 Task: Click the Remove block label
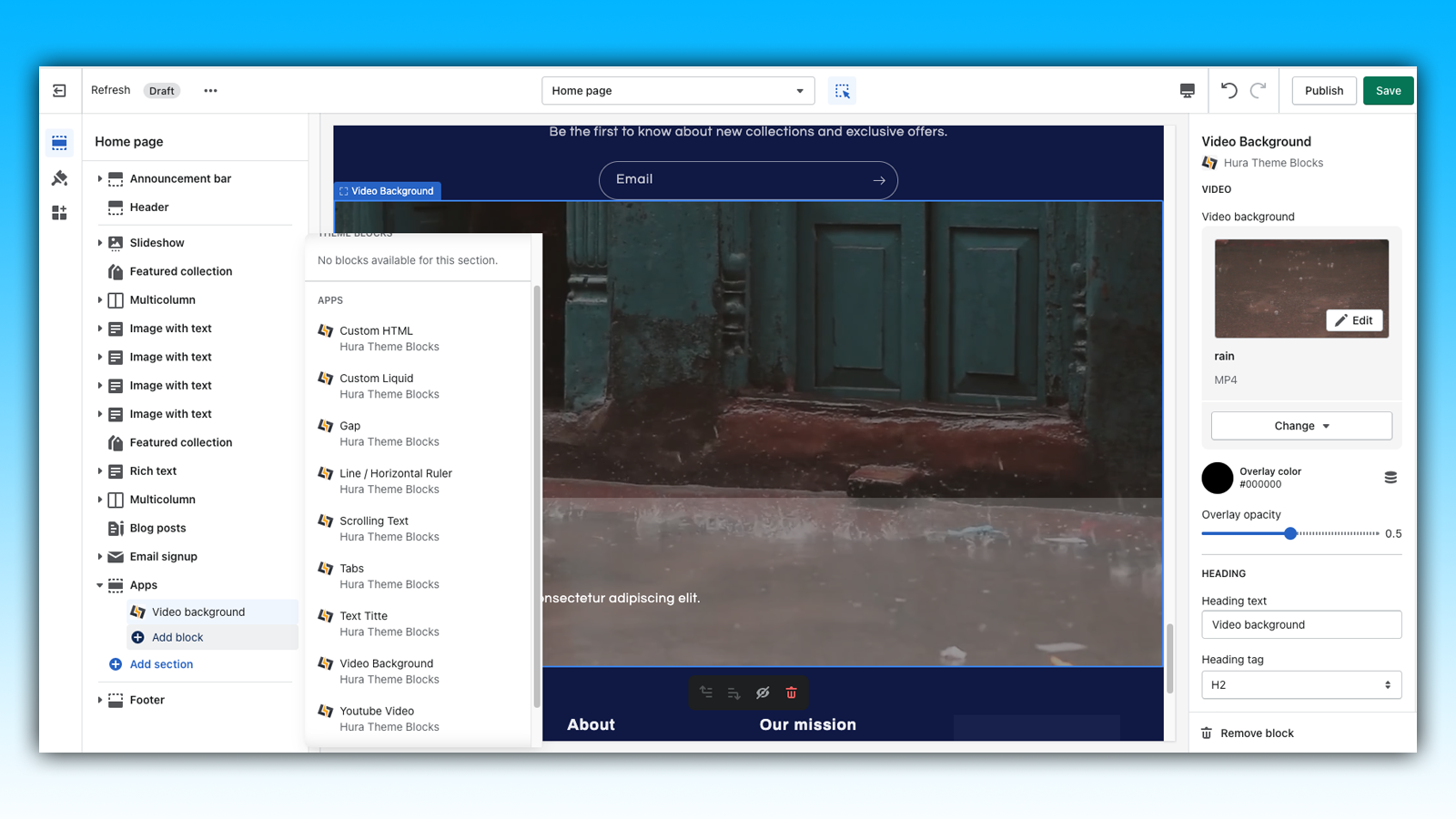(x=1257, y=733)
